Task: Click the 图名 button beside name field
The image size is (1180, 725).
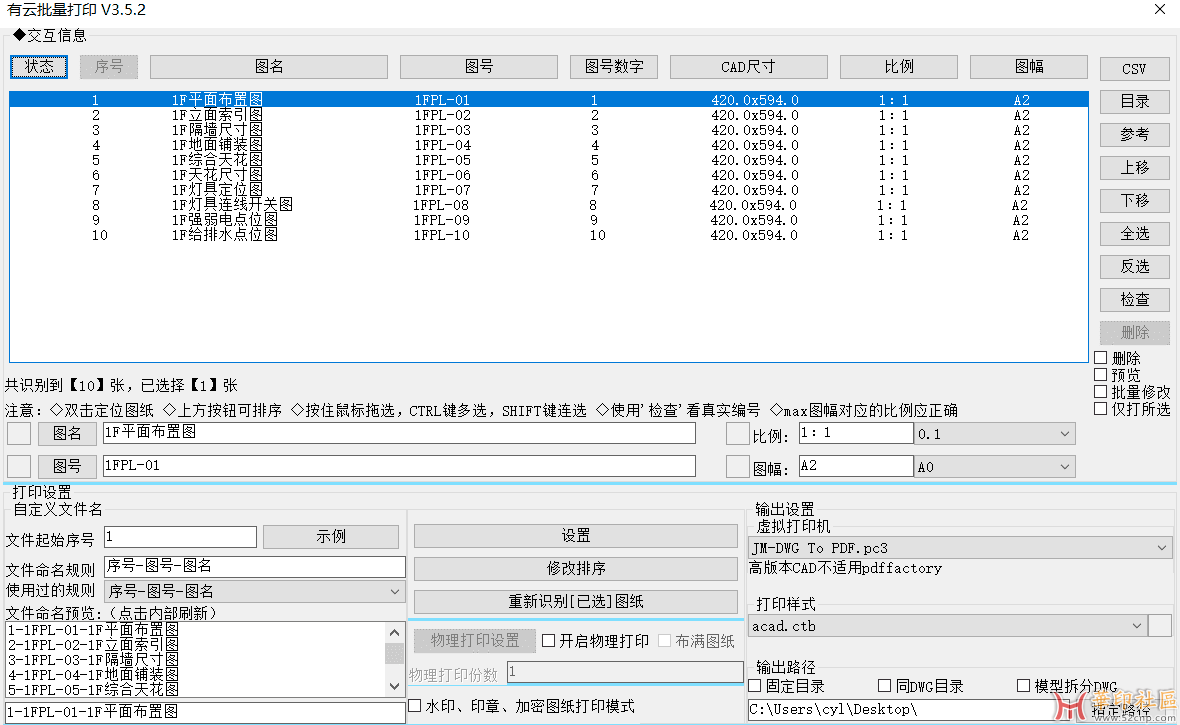Action: pos(67,434)
